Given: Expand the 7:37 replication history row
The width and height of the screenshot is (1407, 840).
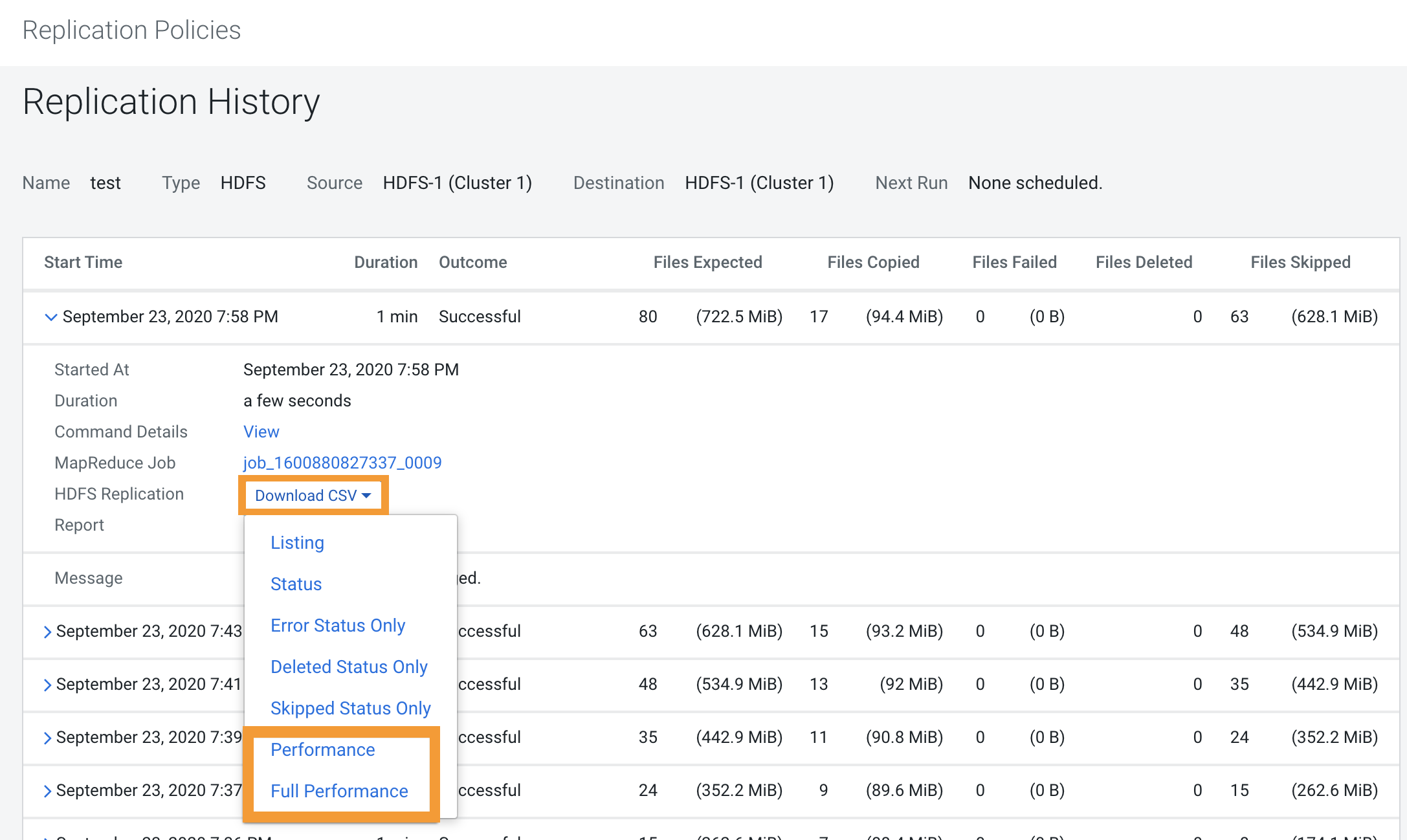Looking at the screenshot, I should pos(47,791).
